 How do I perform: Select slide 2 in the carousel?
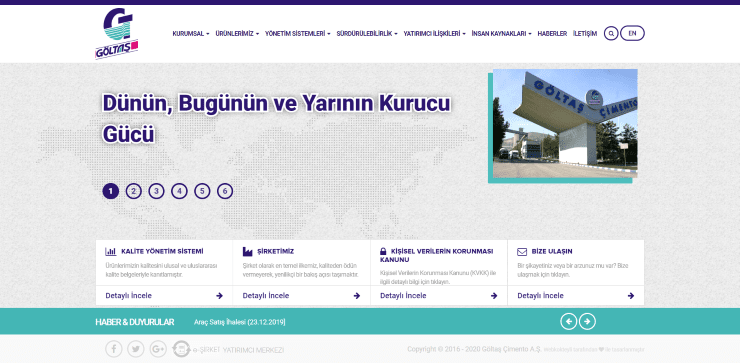click(134, 191)
